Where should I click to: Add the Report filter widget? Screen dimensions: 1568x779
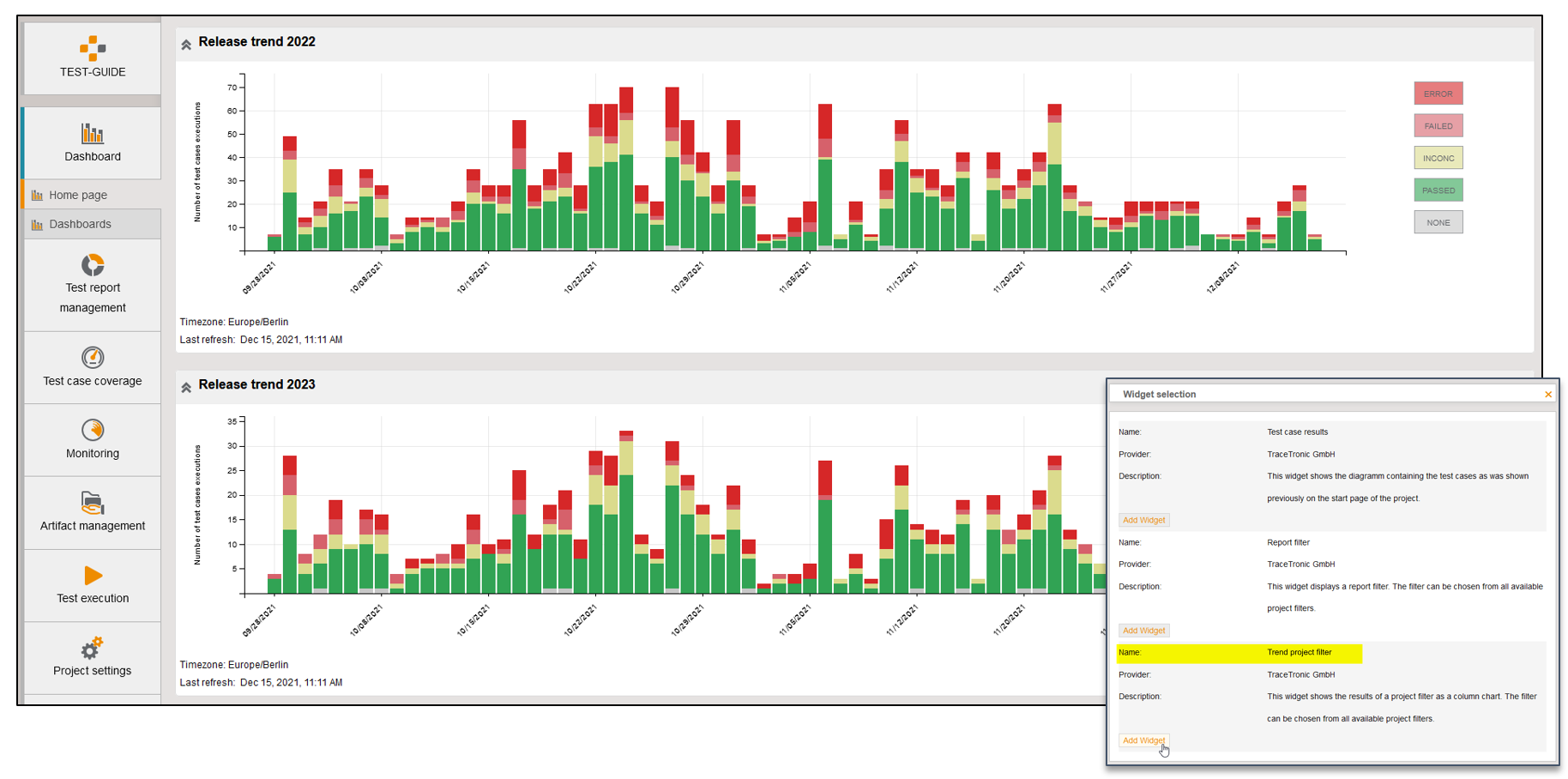[1143, 631]
